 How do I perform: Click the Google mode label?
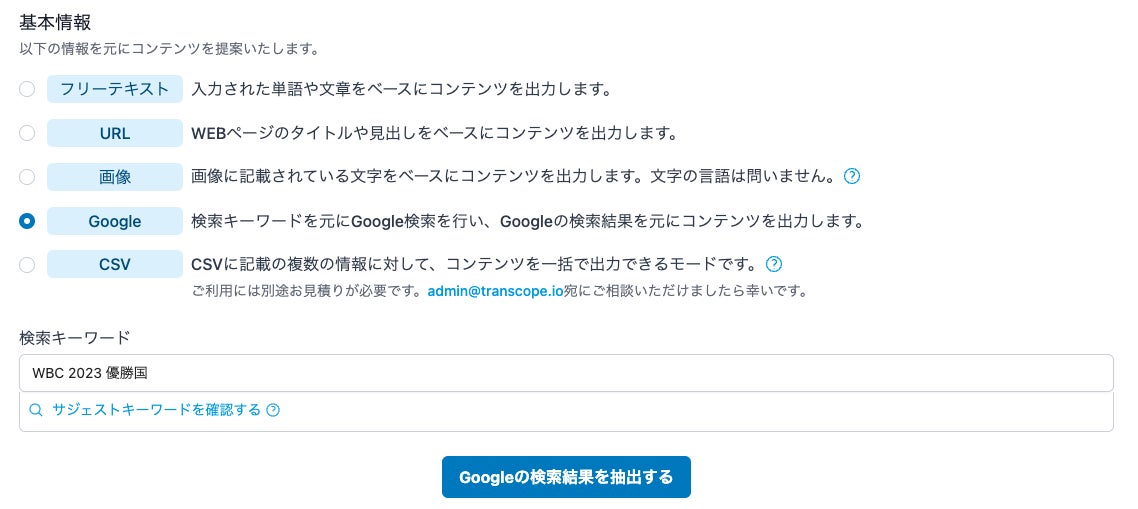[x=115, y=221]
